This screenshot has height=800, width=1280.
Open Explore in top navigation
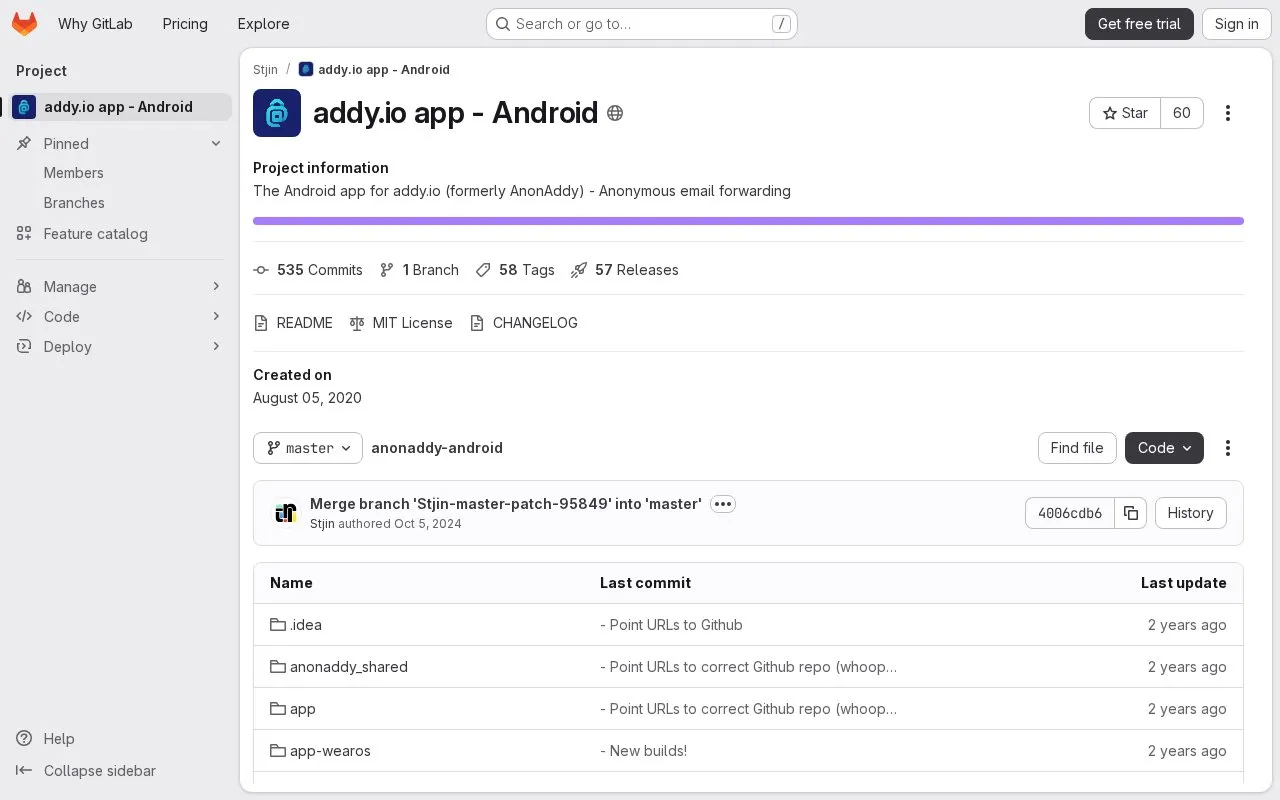(263, 24)
